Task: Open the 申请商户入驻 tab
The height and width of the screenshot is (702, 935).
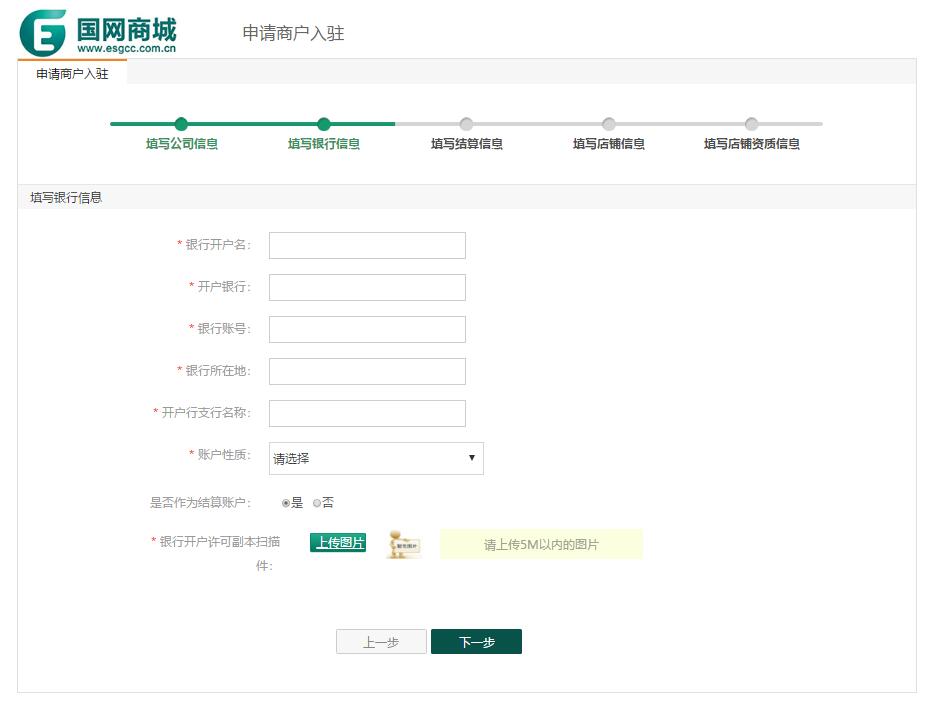Action: (72, 73)
